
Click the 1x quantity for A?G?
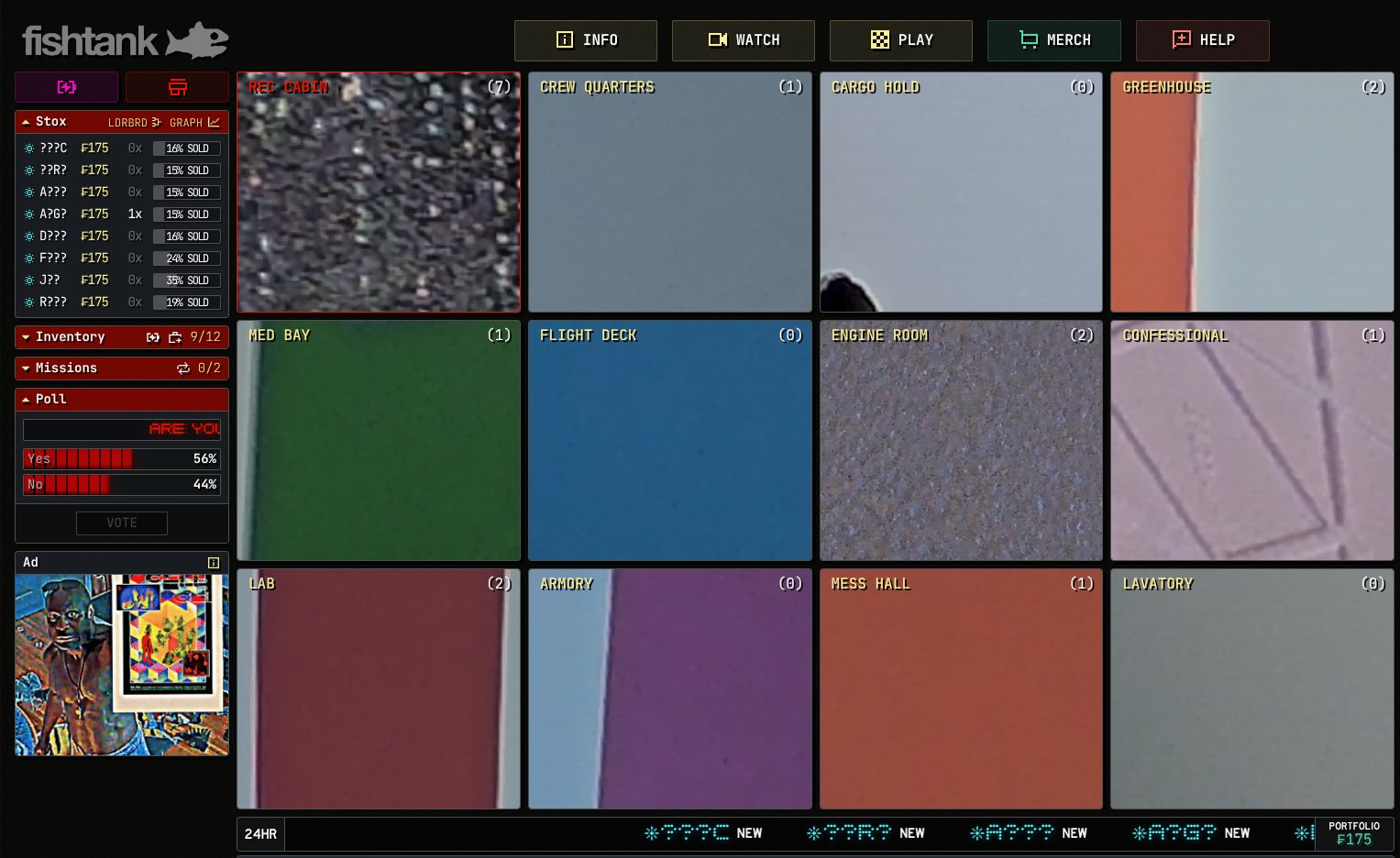pos(135,214)
